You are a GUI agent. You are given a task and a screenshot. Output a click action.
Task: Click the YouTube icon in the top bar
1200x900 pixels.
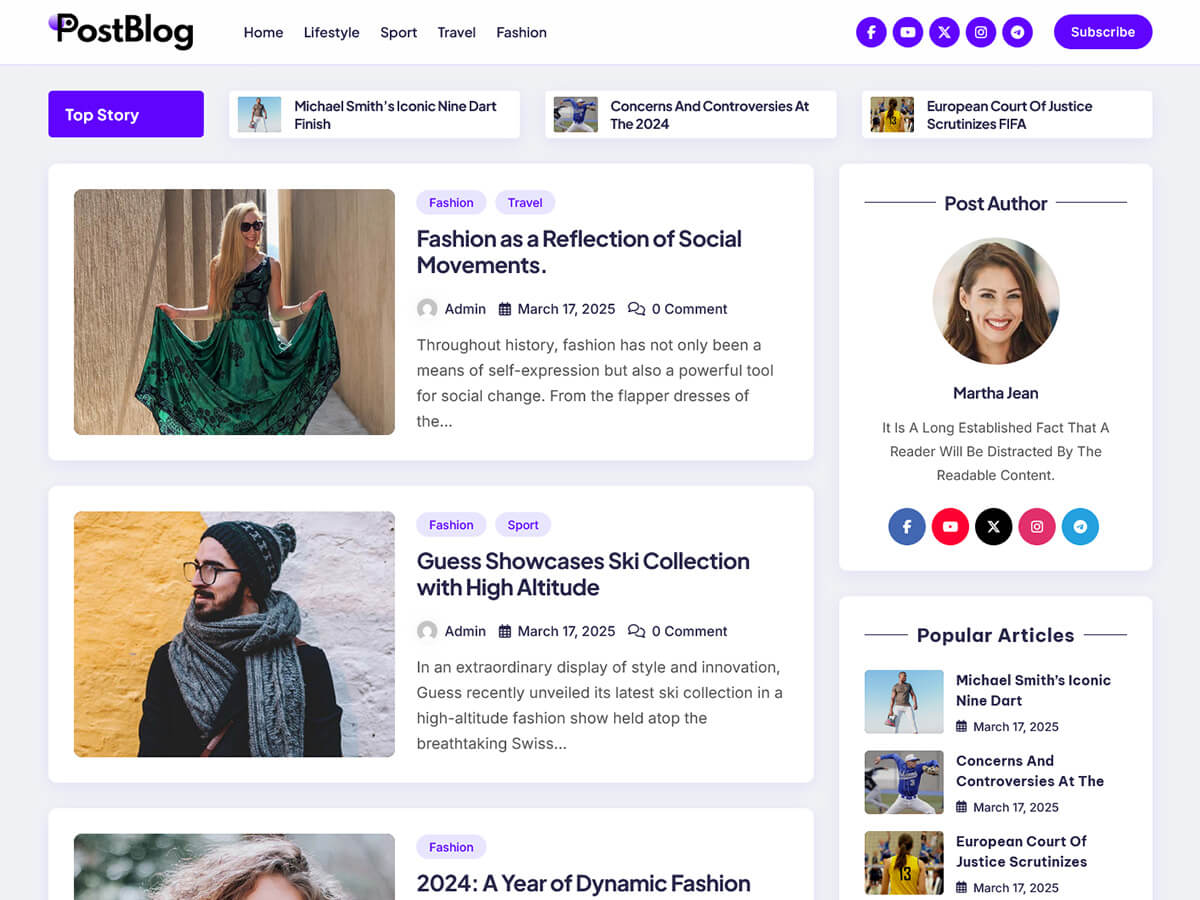click(908, 32)
